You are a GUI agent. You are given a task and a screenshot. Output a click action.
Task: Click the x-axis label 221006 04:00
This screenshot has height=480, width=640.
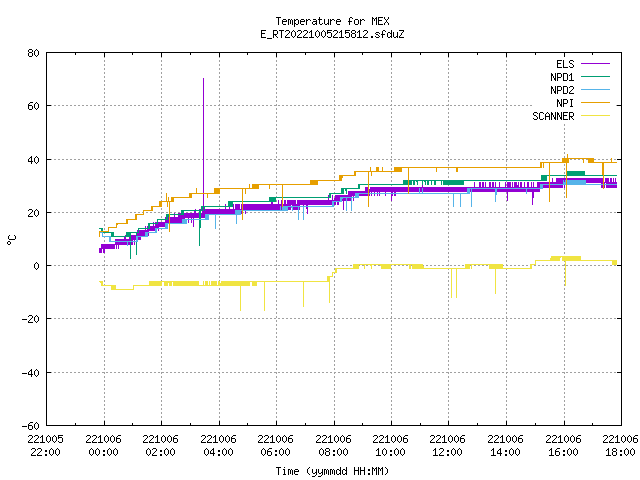point(218,446)
